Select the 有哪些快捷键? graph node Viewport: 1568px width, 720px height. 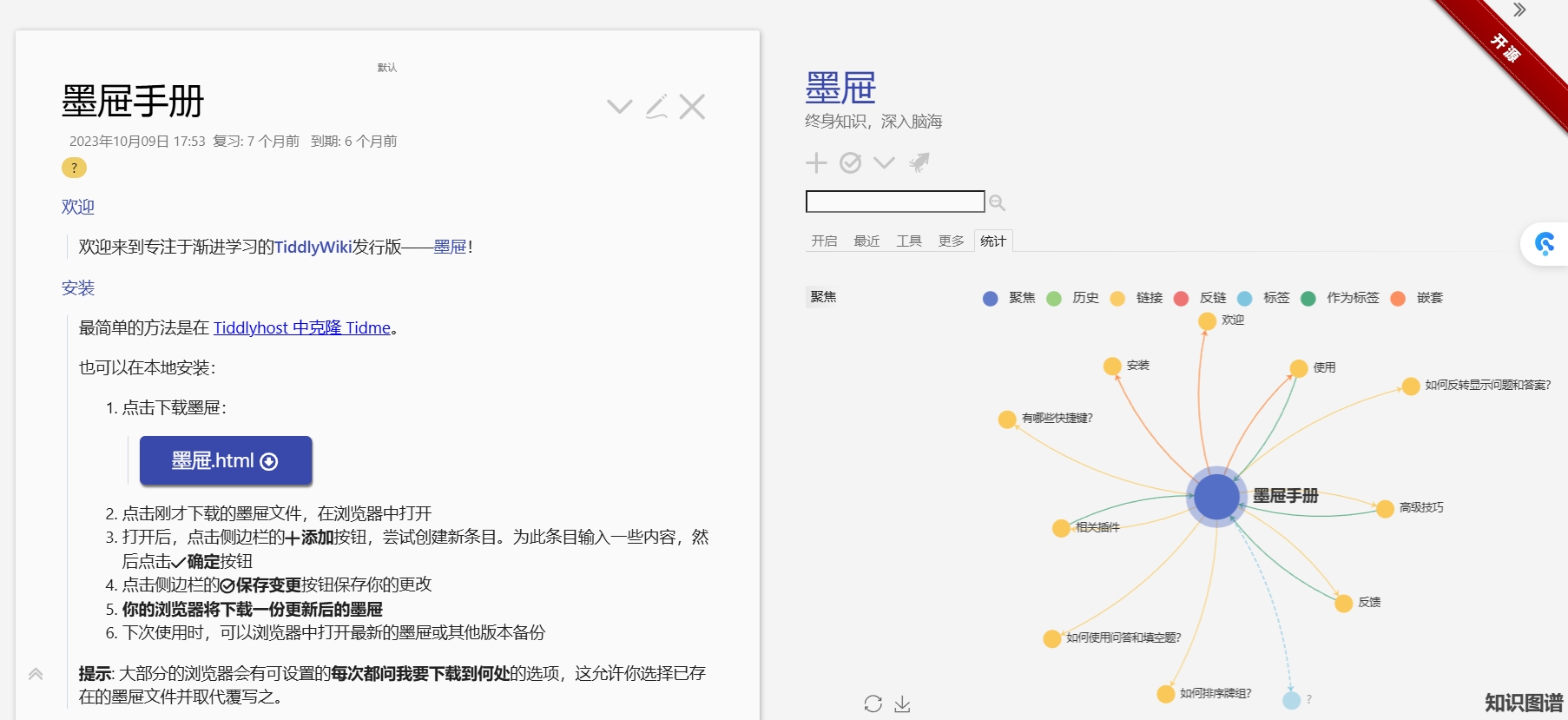coord(1007,419)
